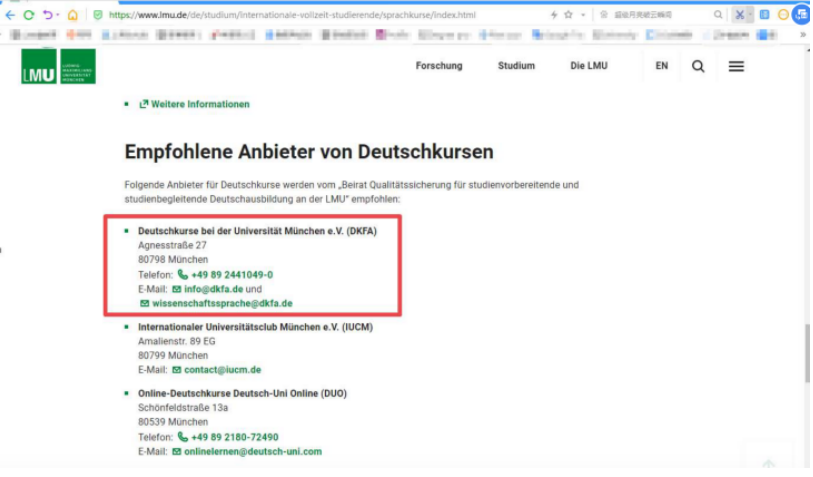The height and width of the screenshot is (477, 813).
Task: Go to the browser home page
Action: pos(73,15)
